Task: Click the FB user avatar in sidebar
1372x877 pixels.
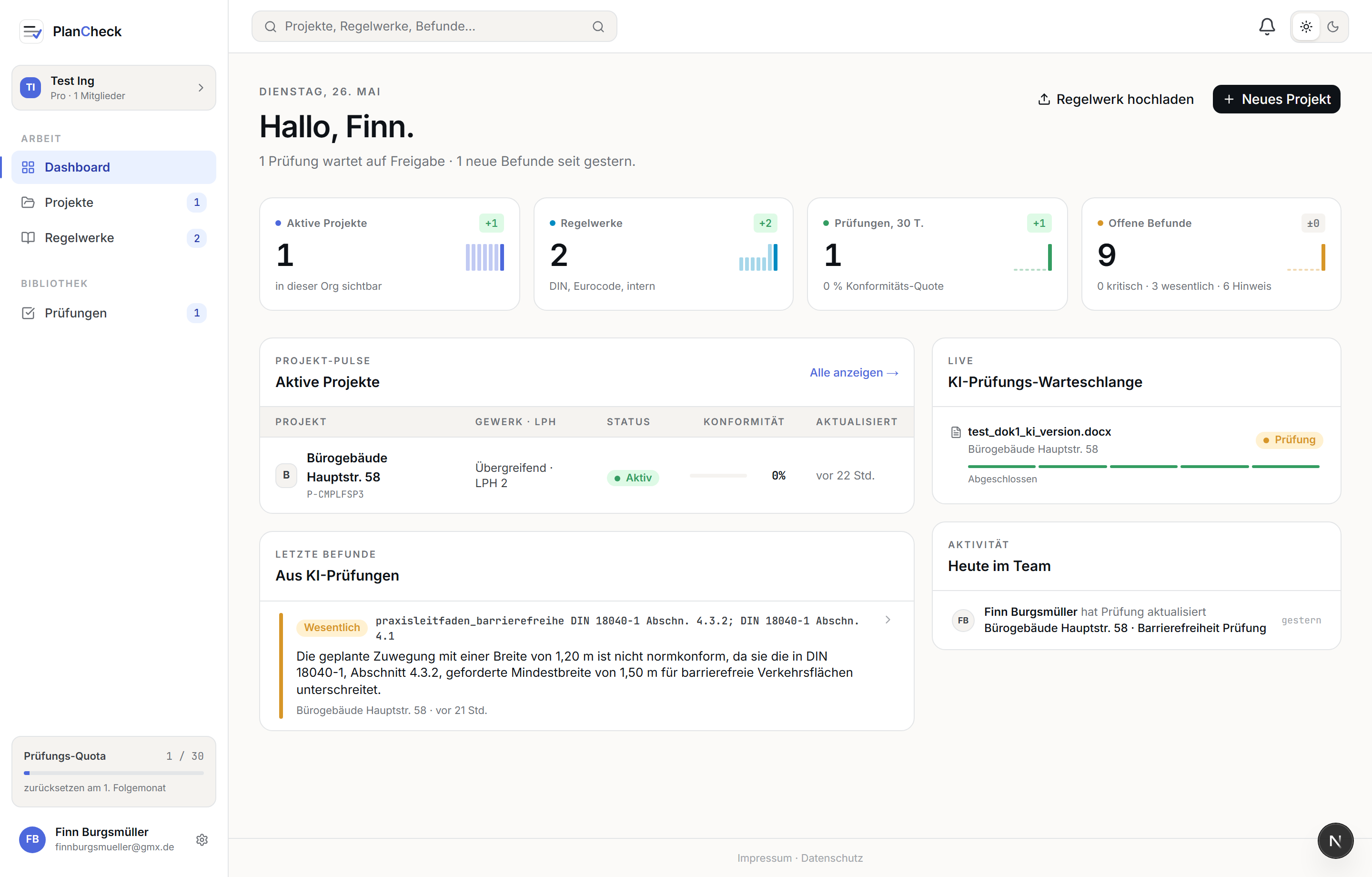Action: point(32,839)
